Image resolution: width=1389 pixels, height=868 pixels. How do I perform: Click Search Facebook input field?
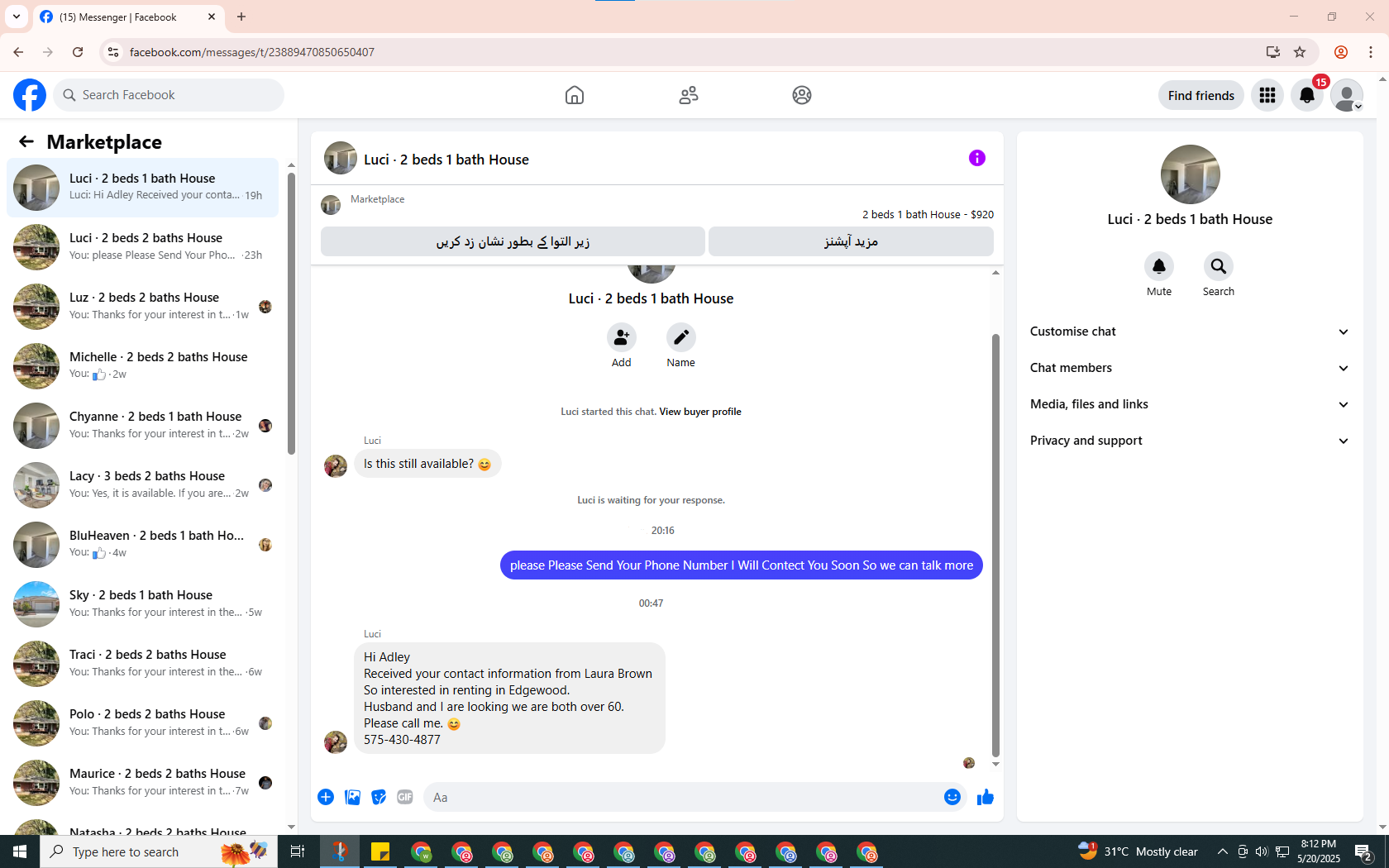pyautogui.click(x=169, y=95)
